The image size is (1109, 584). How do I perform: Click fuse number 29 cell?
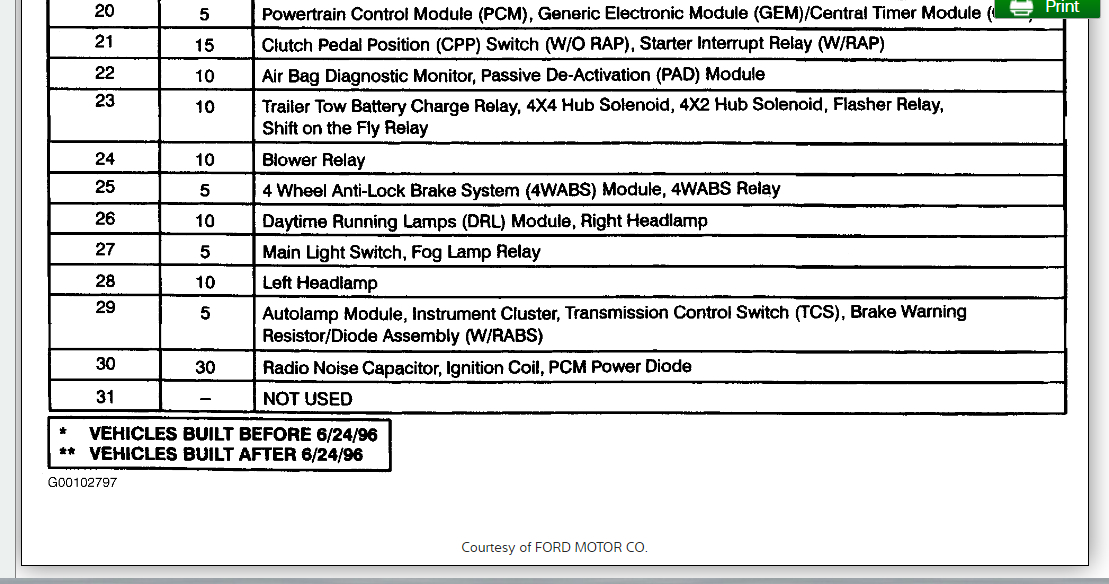(105, 323)
